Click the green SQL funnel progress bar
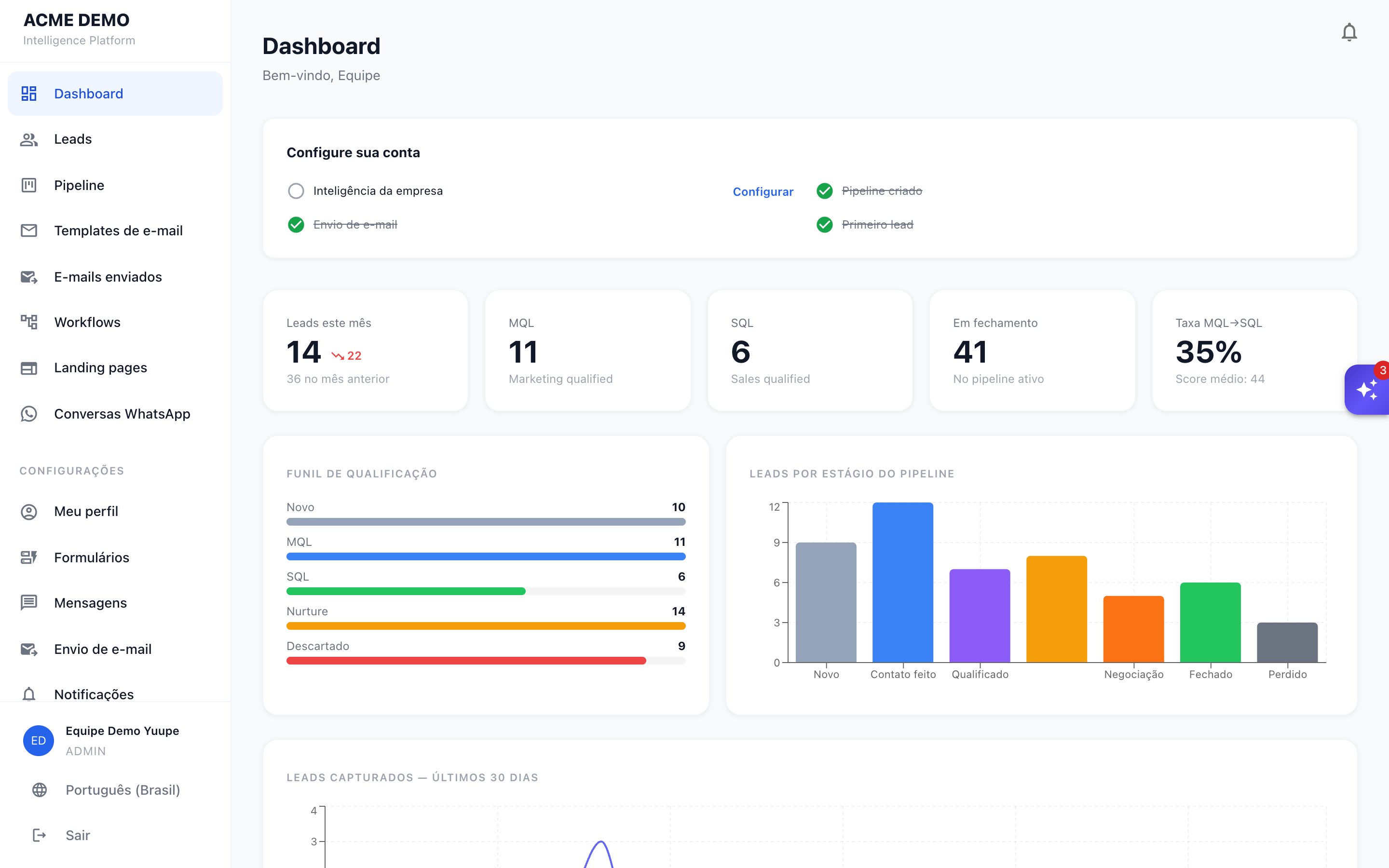 406,591
